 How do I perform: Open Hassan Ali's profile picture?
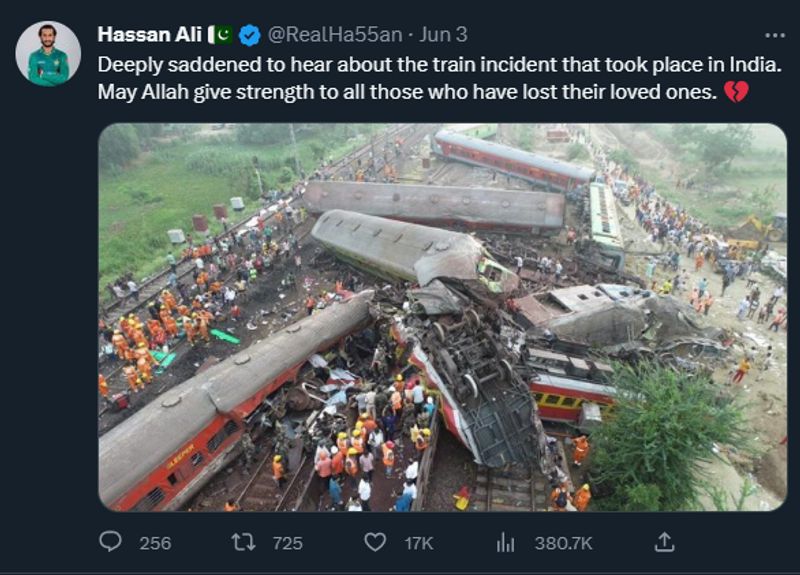coord(48,53)
